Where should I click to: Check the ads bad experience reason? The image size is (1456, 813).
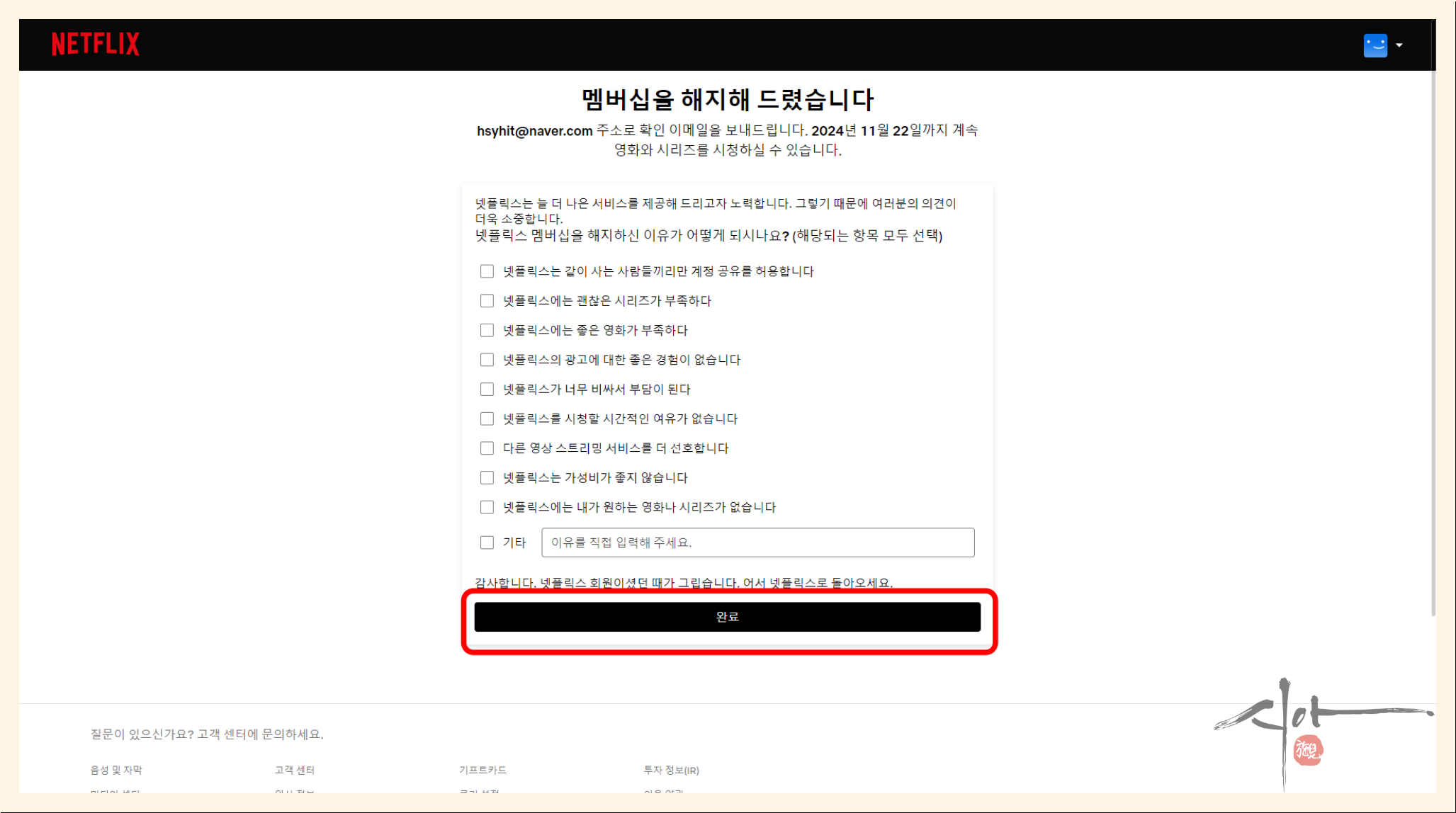point(487,360)
